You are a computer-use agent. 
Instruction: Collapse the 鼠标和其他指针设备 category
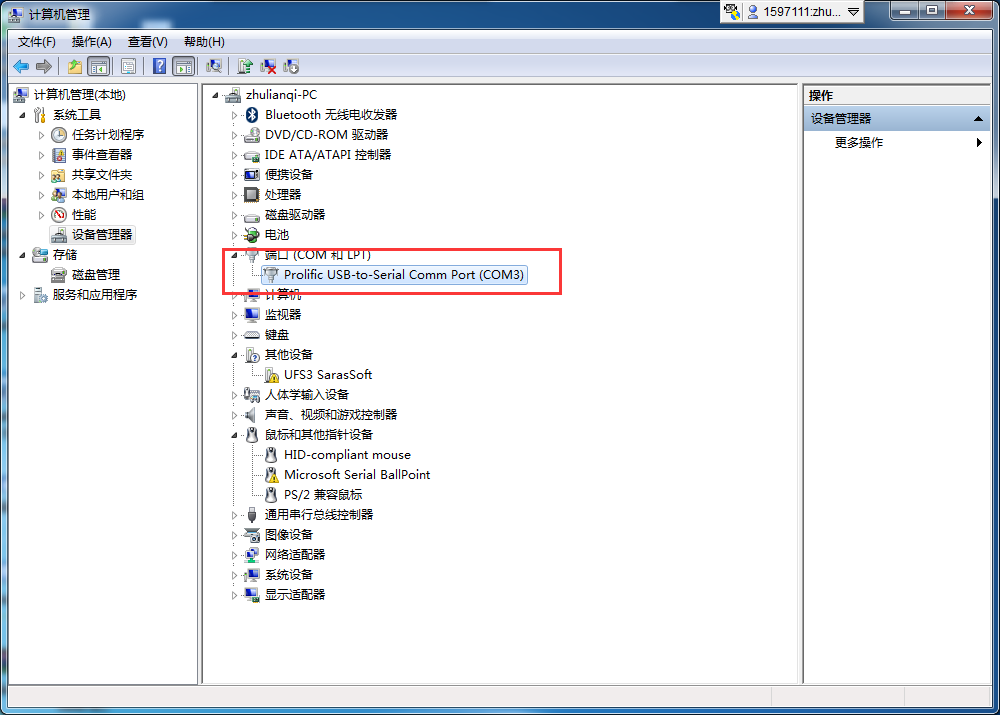pyautogui.click(x=234, y=435)
